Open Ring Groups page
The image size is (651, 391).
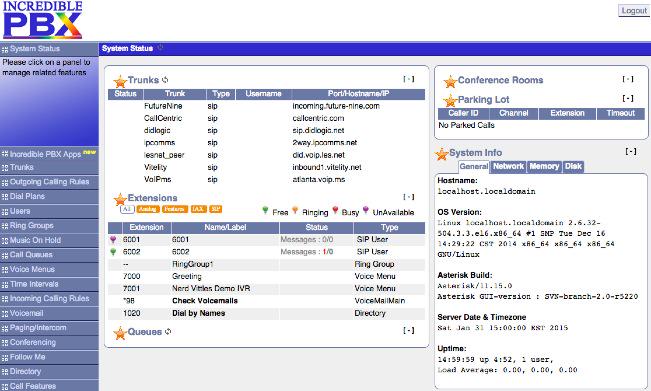point(49,226)
